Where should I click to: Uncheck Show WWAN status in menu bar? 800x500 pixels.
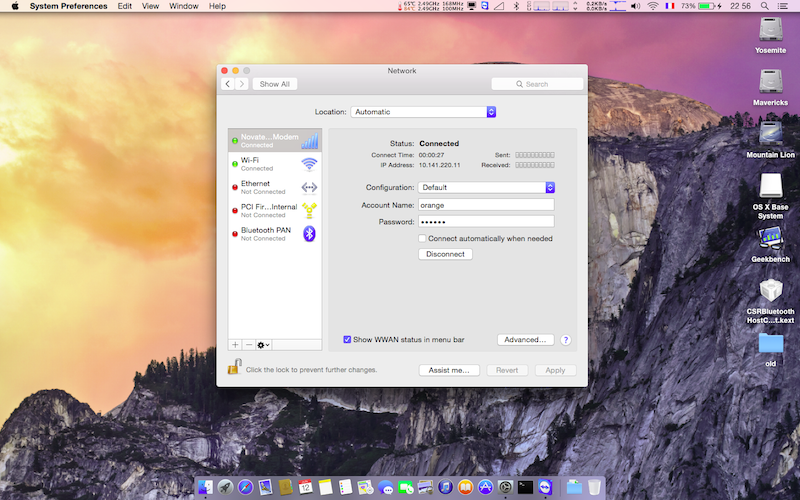(x=347, y=340)
